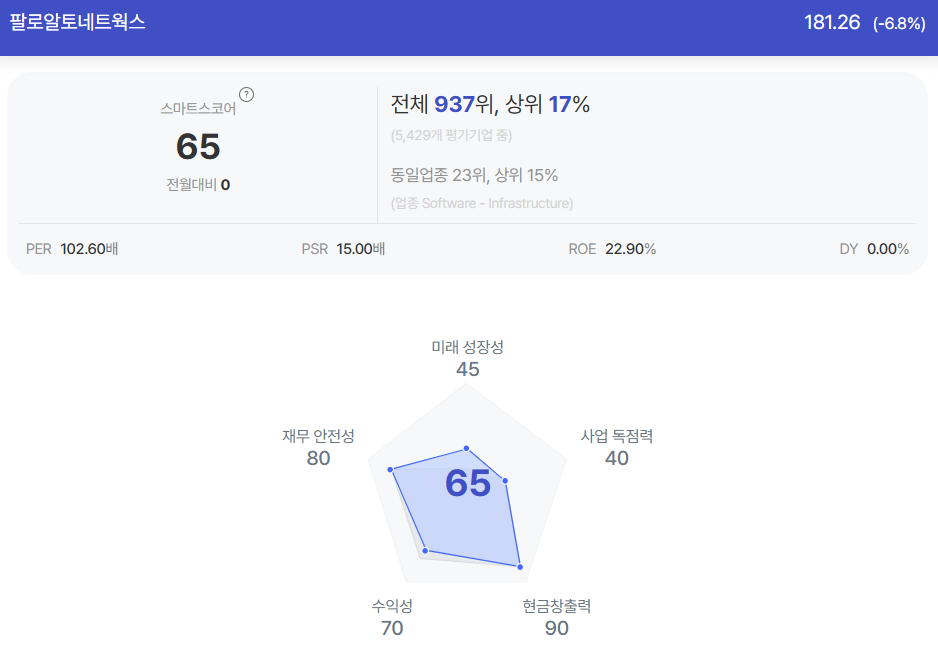Click the large smart score 65 number
The width and height of the screenshot is (938, 662).
[198, 147]
